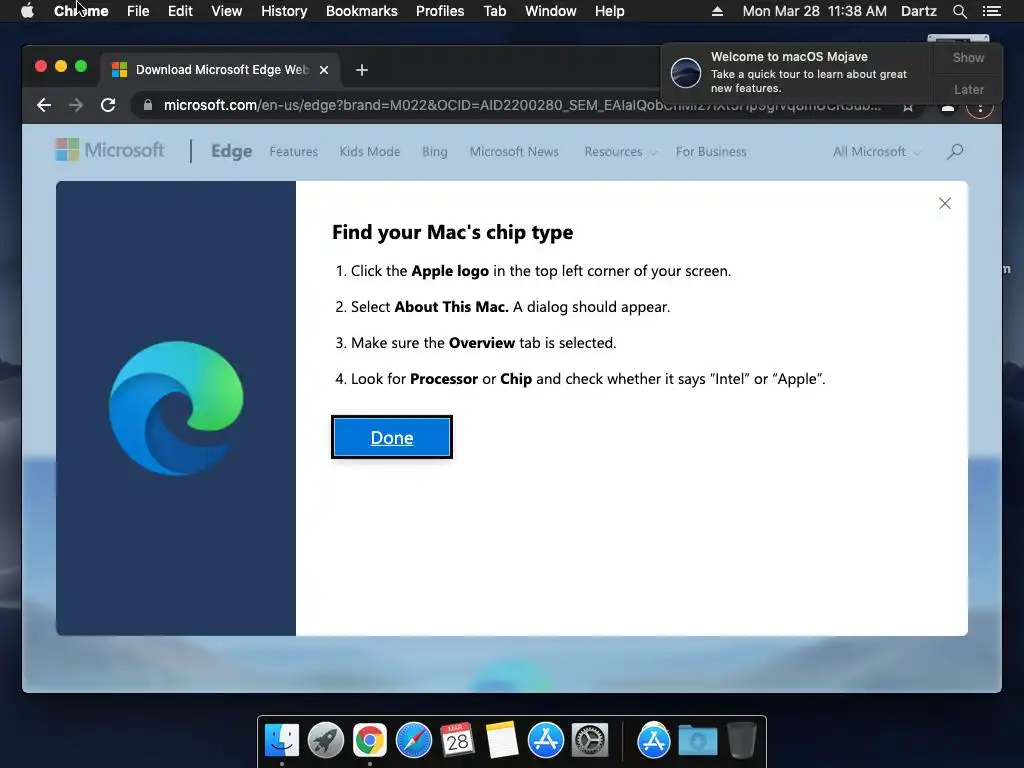Open Calendar from the Dock
1024x768 pixels.
click(x=457, y=741)
